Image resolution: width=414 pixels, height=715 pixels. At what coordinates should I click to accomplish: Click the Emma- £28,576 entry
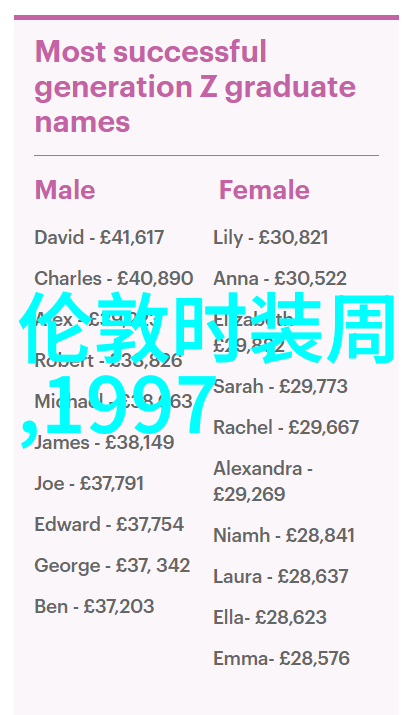(x=281, y=658)
